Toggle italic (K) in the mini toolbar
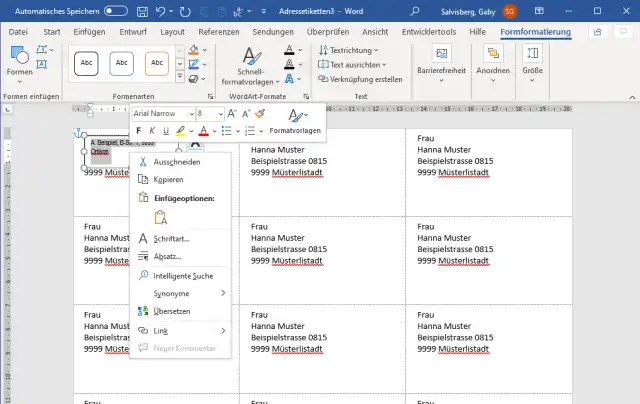Screen dimensions: 640x404 151,131
